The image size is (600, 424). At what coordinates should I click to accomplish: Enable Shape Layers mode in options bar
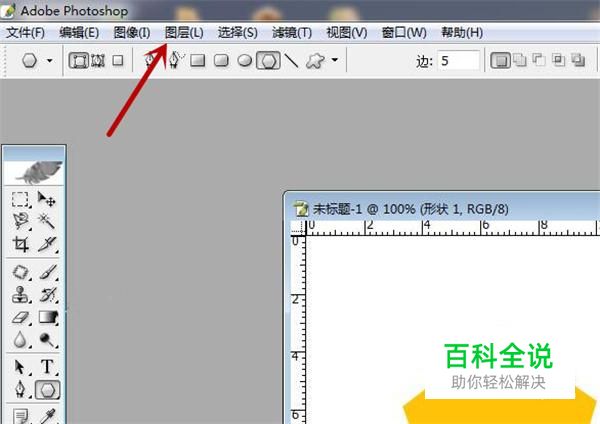coord(78,60)
